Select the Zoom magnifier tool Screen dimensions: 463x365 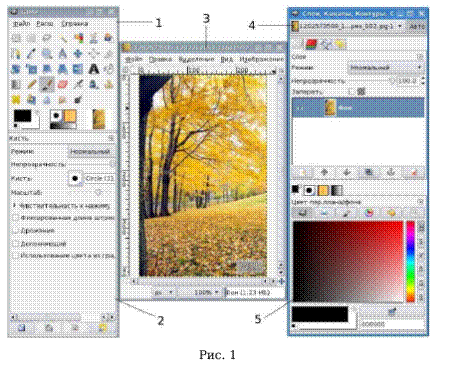(47, 54)
